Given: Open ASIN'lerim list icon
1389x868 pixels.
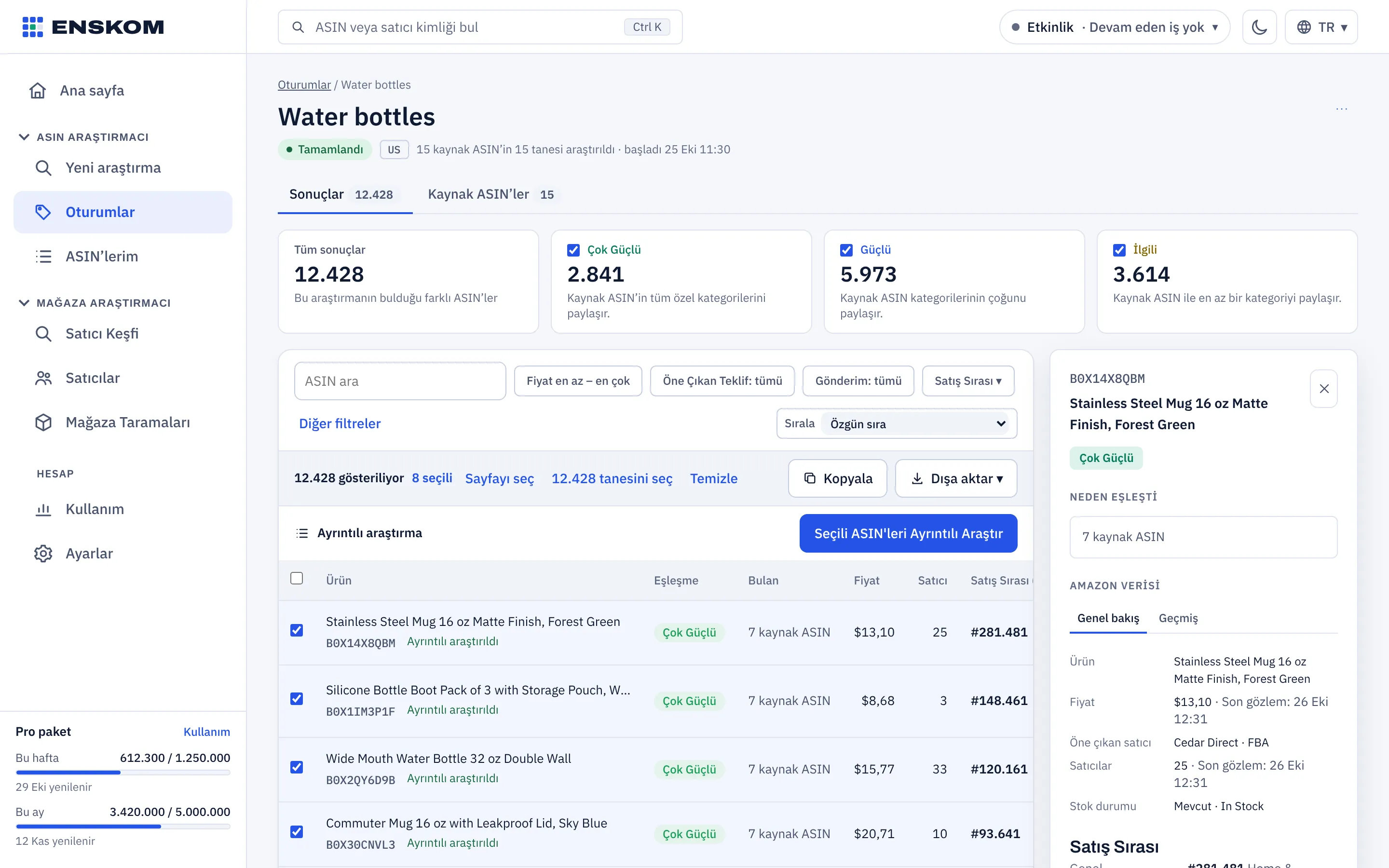Looking at the screenshot, I should tap(43, 256).
